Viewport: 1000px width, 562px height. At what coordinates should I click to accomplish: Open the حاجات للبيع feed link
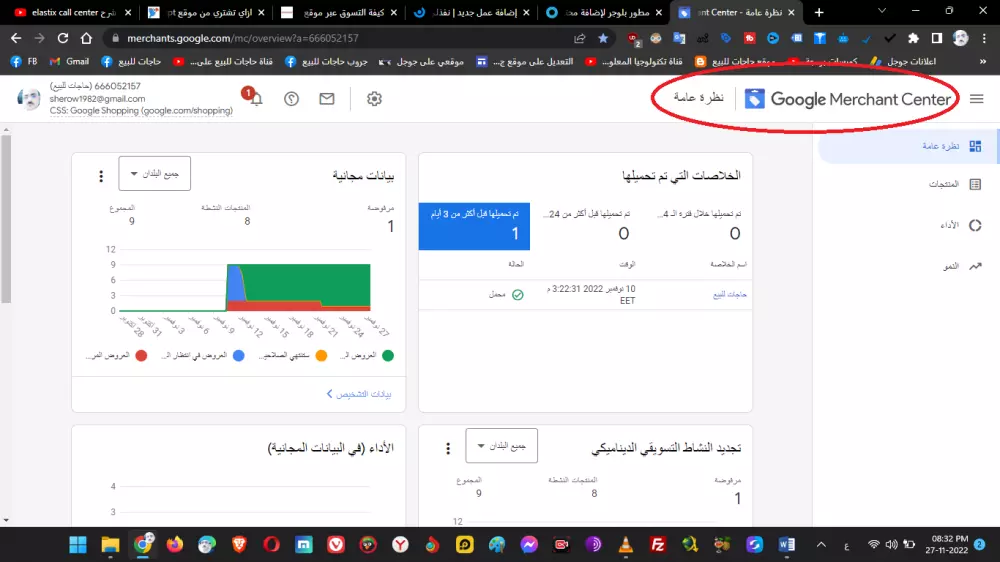tap(730, 294)
